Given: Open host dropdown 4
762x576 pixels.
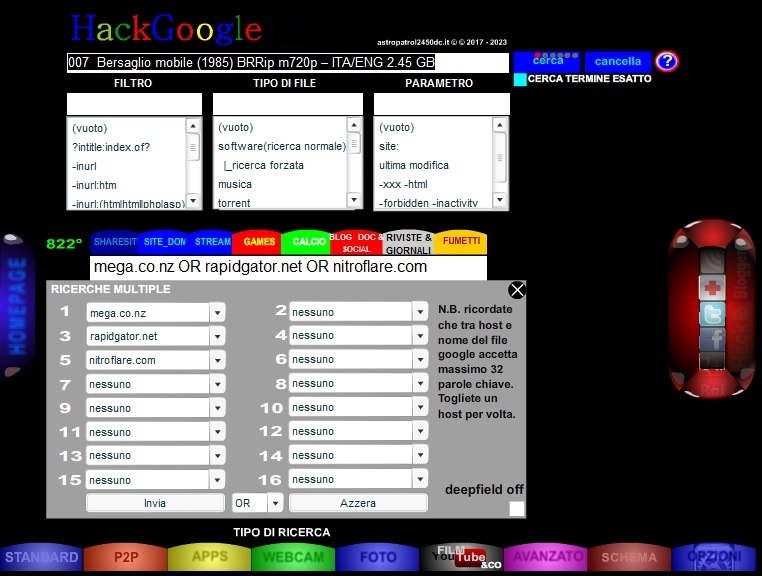Looking at the screenshot, I should [x=420, y=335].
